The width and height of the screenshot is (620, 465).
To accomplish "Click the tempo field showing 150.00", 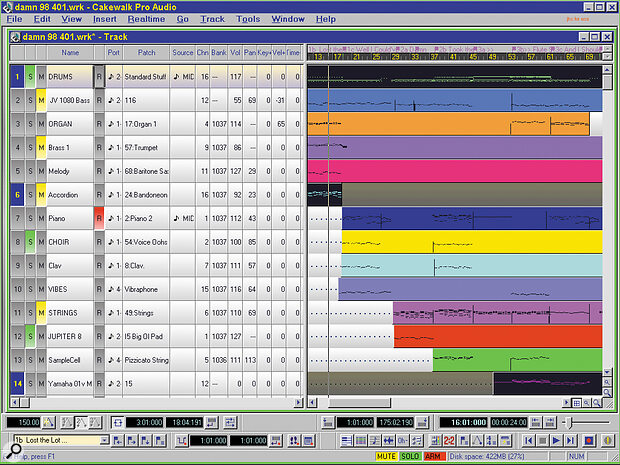I will [x=24, y=422].
